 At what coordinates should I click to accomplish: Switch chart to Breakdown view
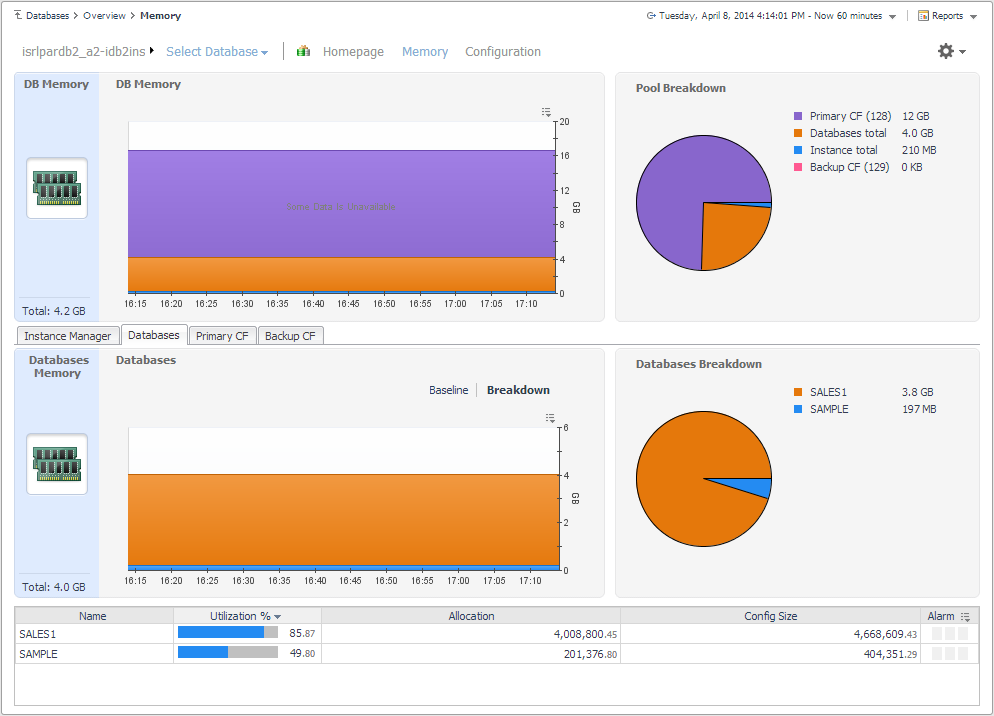pos(518,390)
